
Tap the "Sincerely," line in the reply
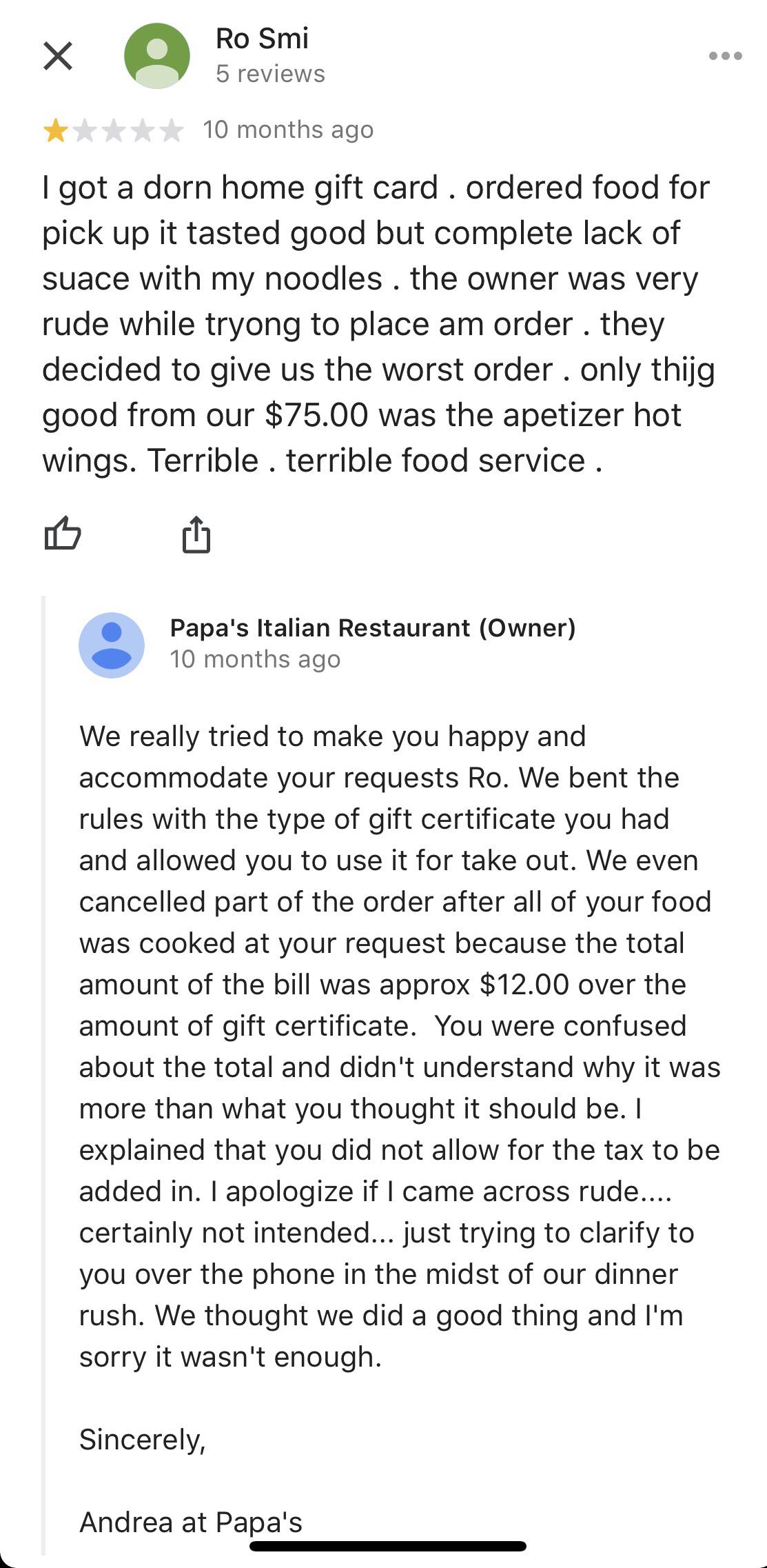(143, 1439)
